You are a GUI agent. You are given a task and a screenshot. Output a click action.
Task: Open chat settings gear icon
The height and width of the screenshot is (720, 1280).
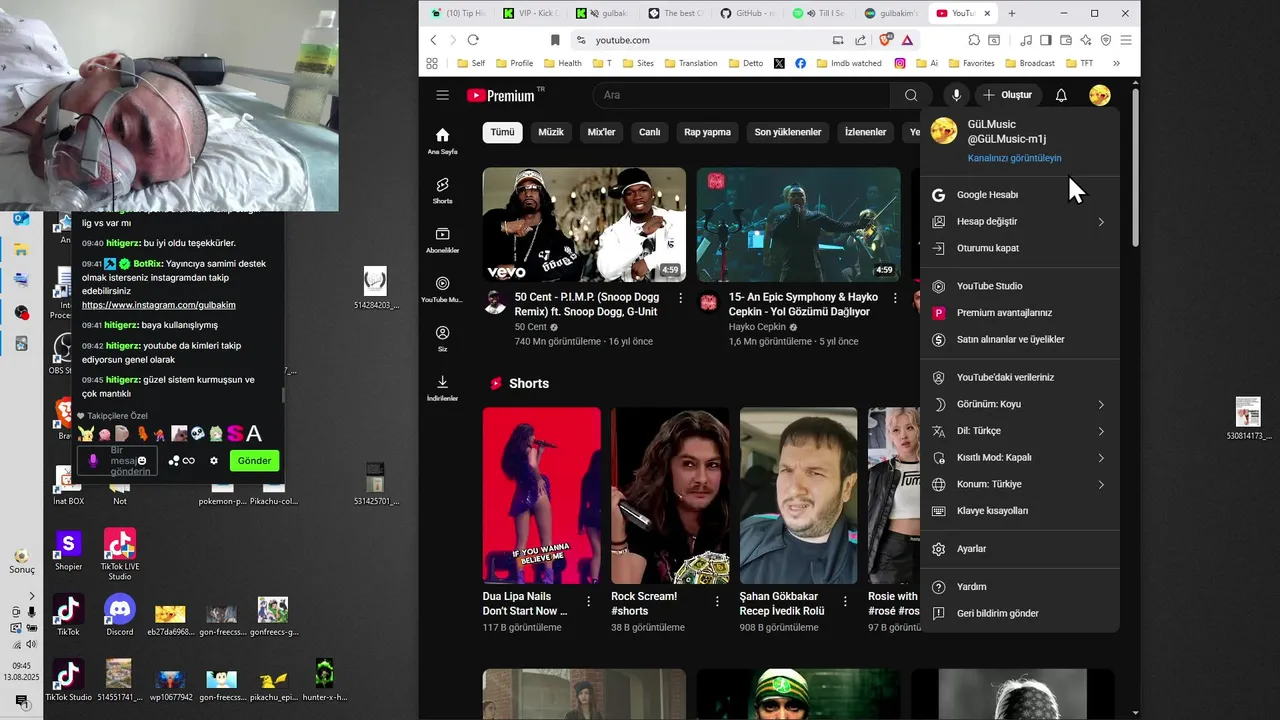(x=213, y=460)
